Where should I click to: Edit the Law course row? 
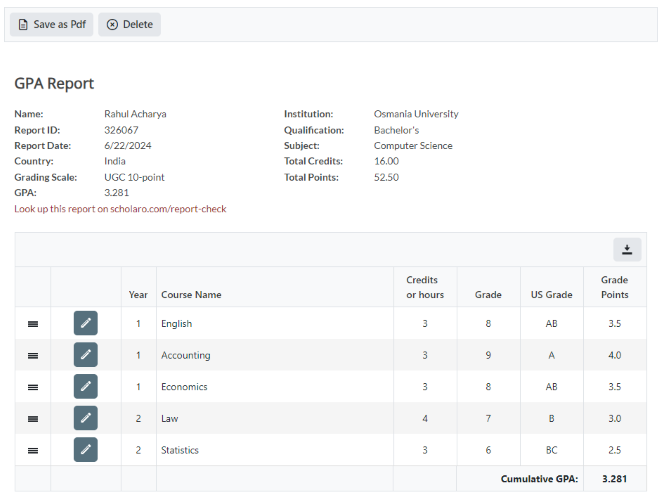[x=86, y=418]
